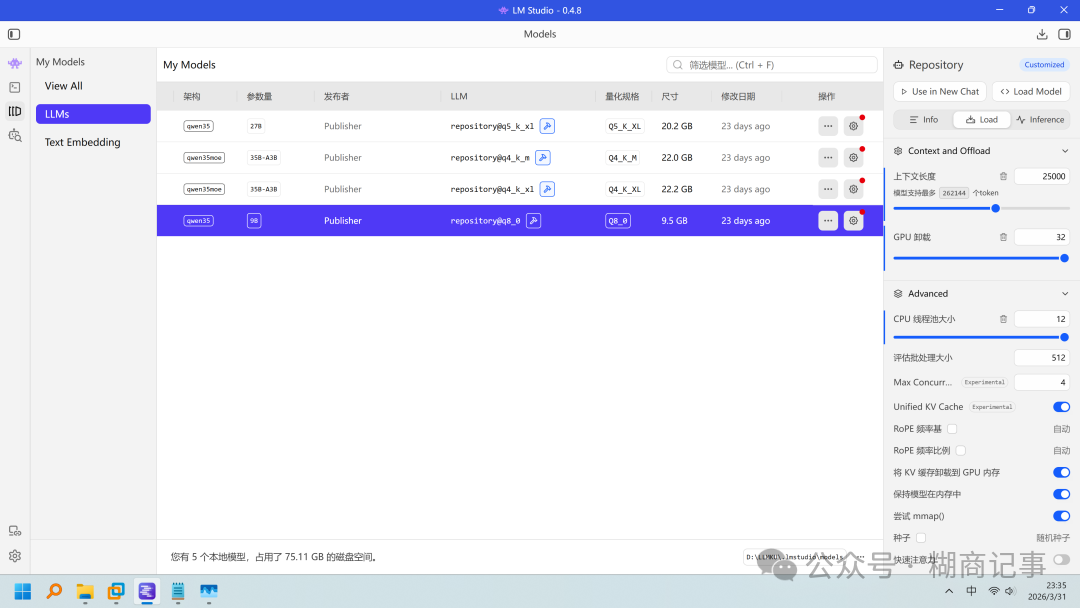Click the Load Model button

click(x=1031, y=92)
